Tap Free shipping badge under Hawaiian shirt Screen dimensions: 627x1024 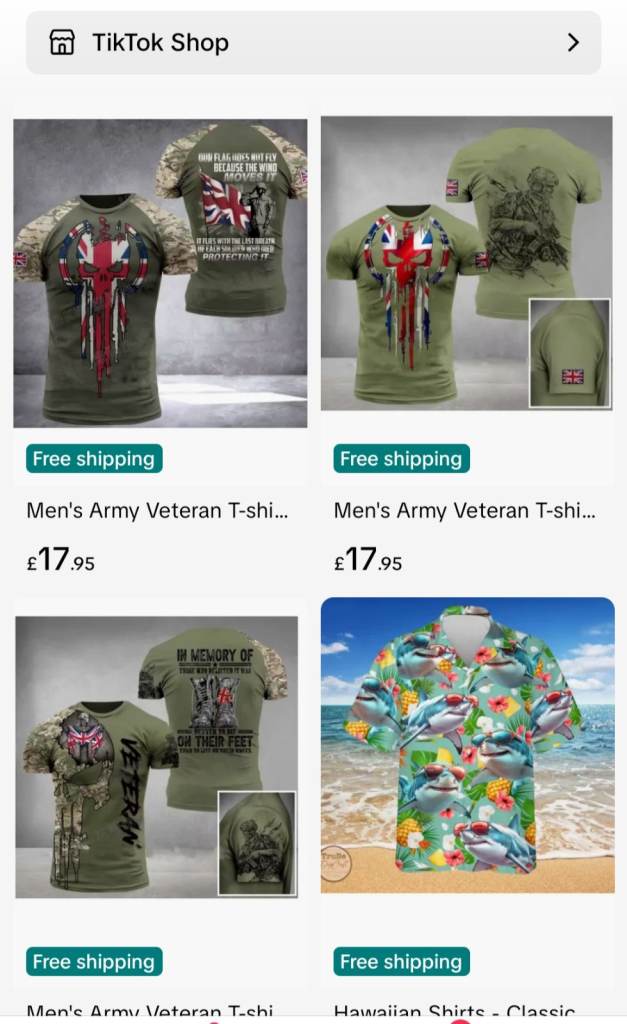[401, 961]
